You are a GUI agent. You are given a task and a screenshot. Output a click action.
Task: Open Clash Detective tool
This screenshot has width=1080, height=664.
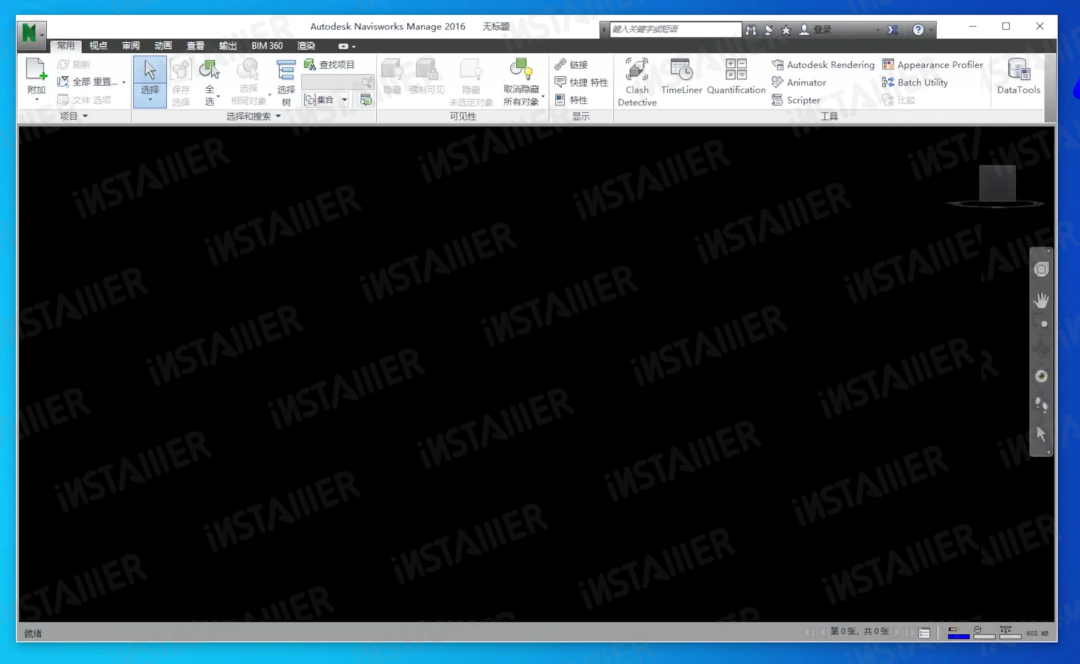click(637, 82)
